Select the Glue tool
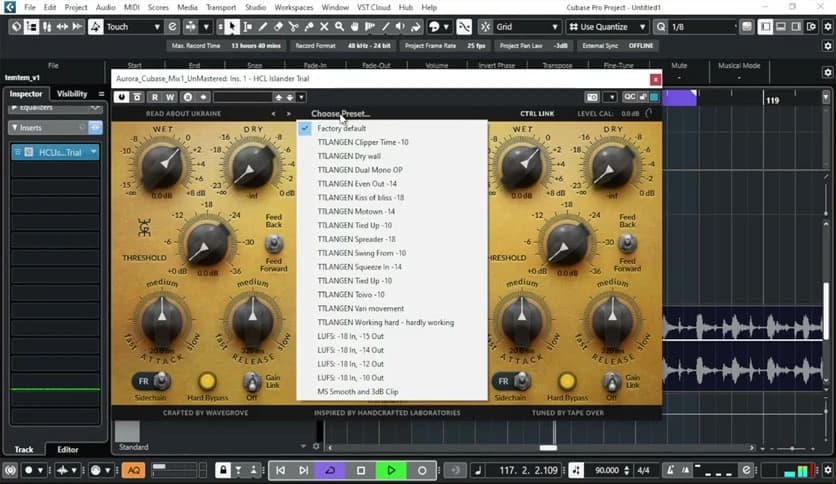The width and height of the screenshot is (836, 484). coord(309,27)
